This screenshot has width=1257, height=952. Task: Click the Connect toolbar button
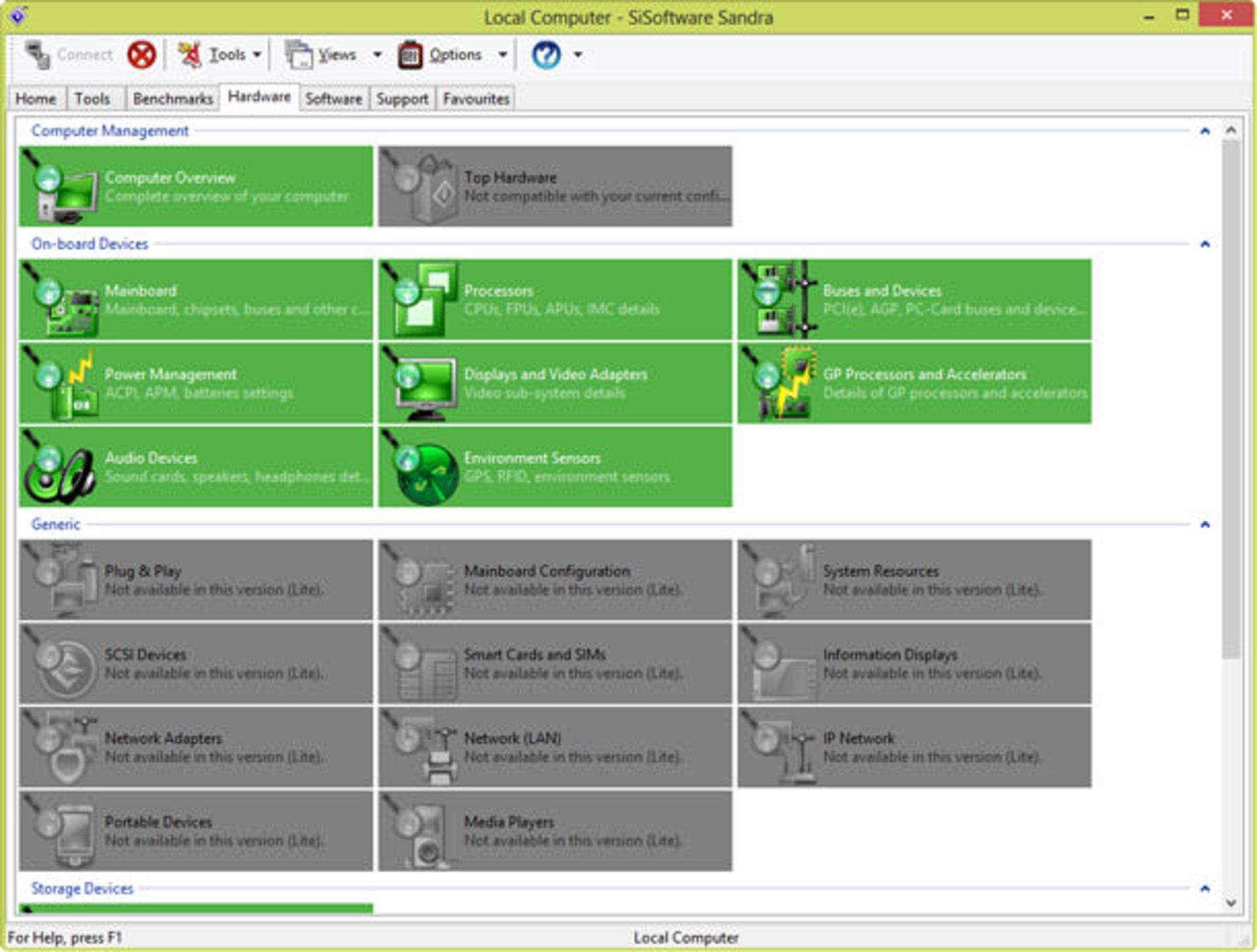click(68, 54)
